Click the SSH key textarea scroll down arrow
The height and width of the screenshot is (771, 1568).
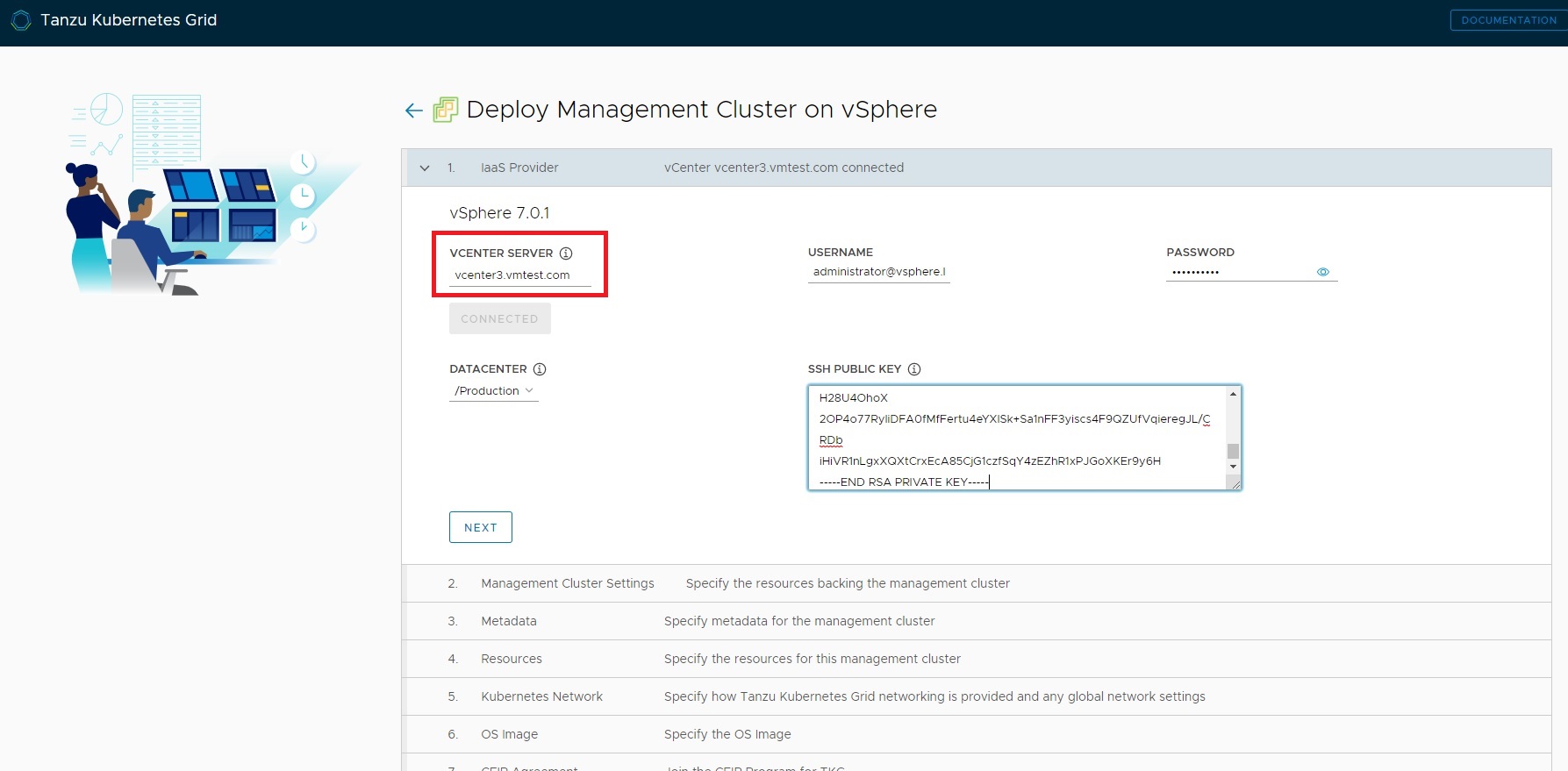(x=1233, y=467)
